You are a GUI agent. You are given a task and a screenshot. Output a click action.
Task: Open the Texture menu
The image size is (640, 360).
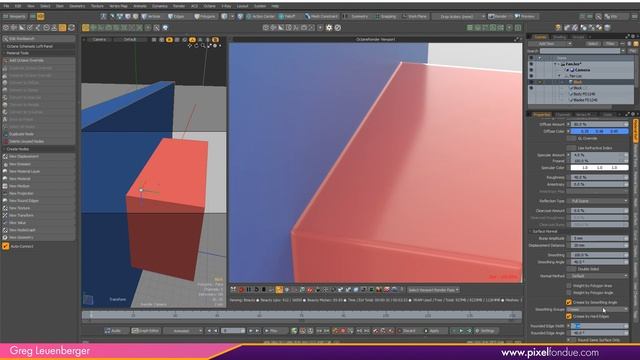coord(97,6)
